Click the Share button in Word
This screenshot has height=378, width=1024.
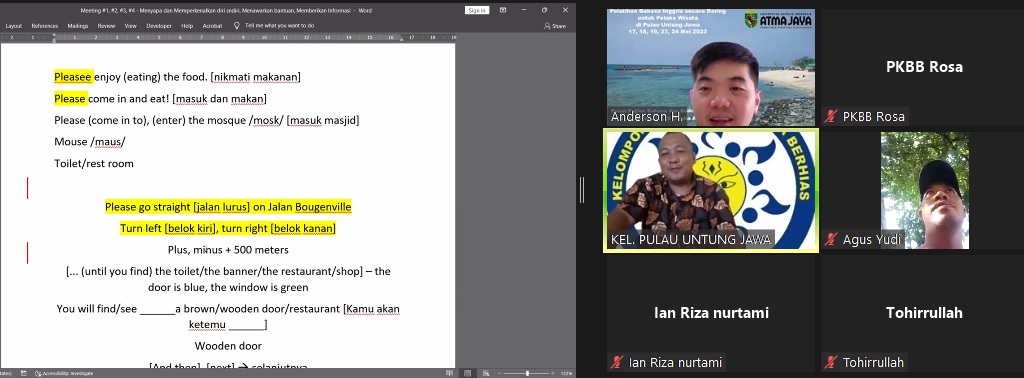coord(554,25)
